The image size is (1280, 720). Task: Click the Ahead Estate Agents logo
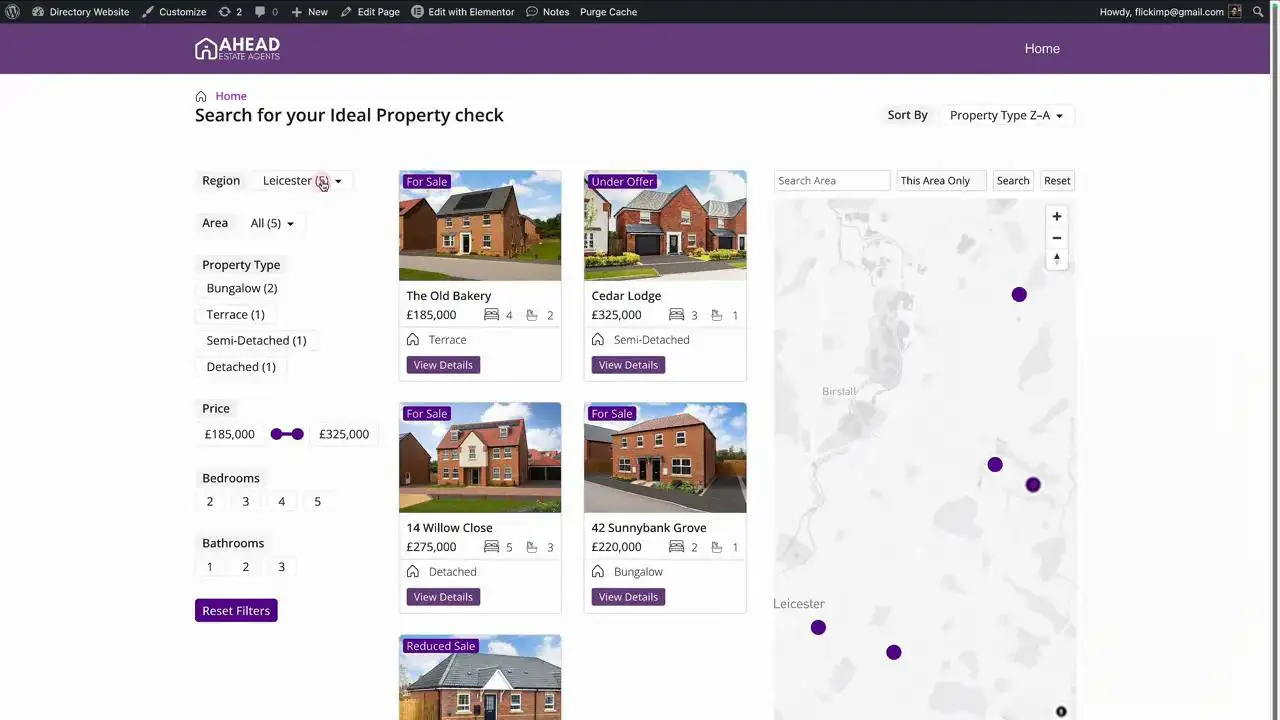point(237,49)
